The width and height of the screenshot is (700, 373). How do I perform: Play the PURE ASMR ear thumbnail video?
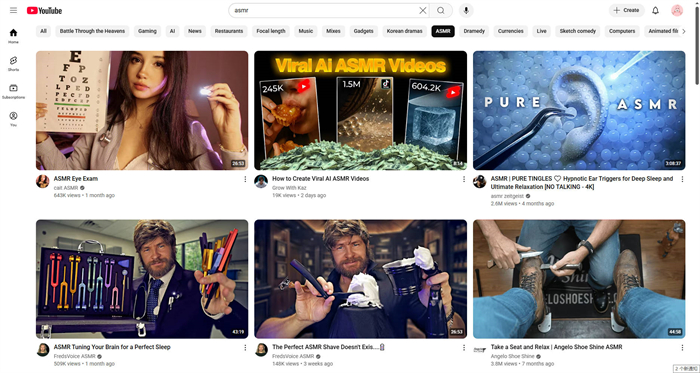coord(579,110)
